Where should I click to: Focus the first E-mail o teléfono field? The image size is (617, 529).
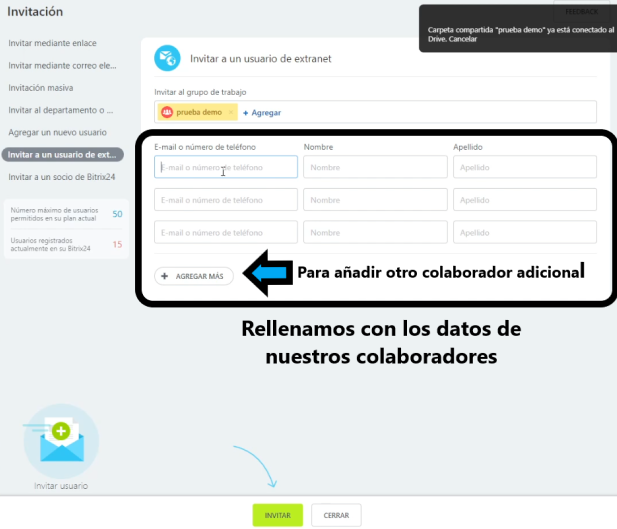[x=226, y=167]
